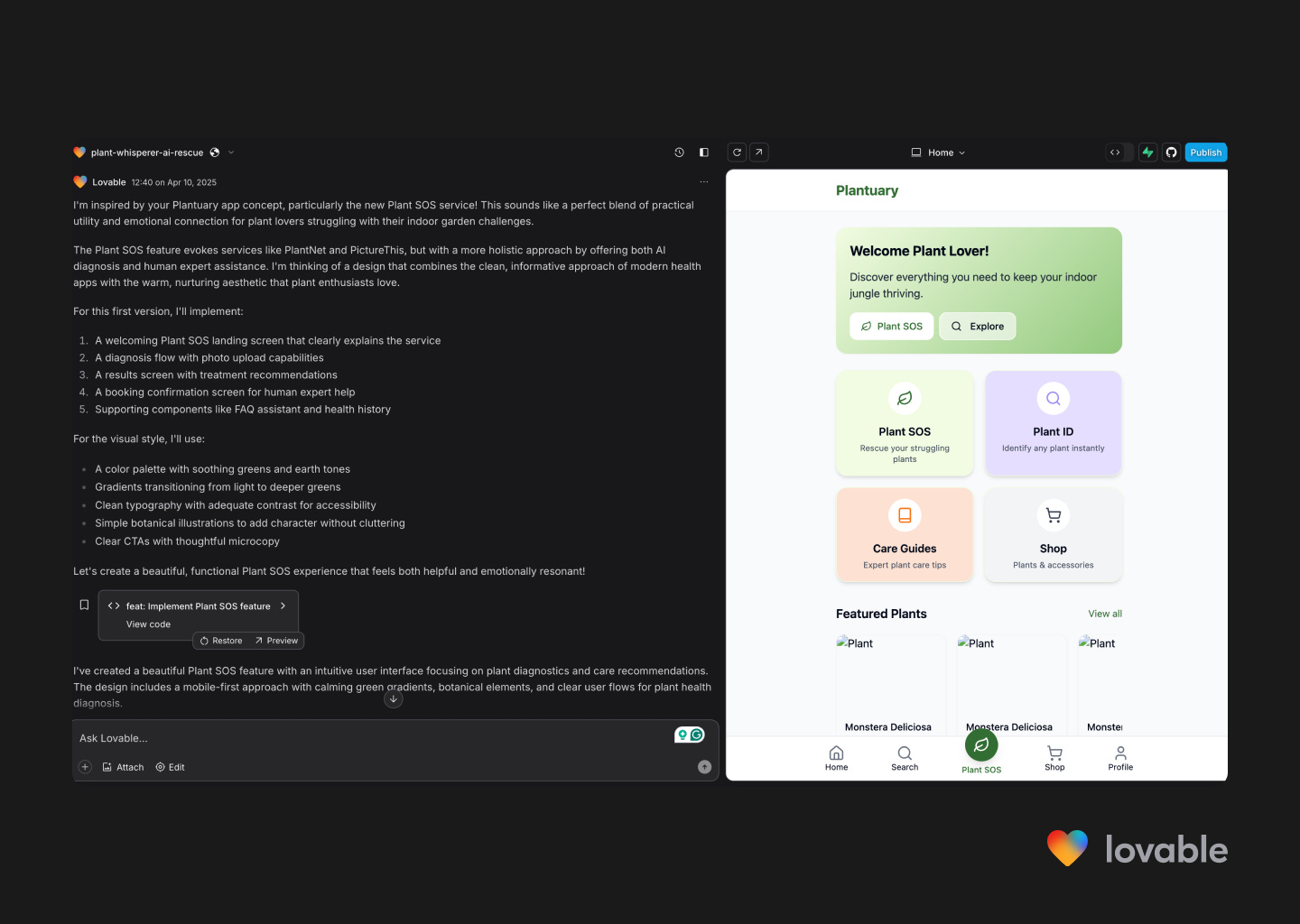
Task: Refresh the app preview
Action: pos(737,152)
